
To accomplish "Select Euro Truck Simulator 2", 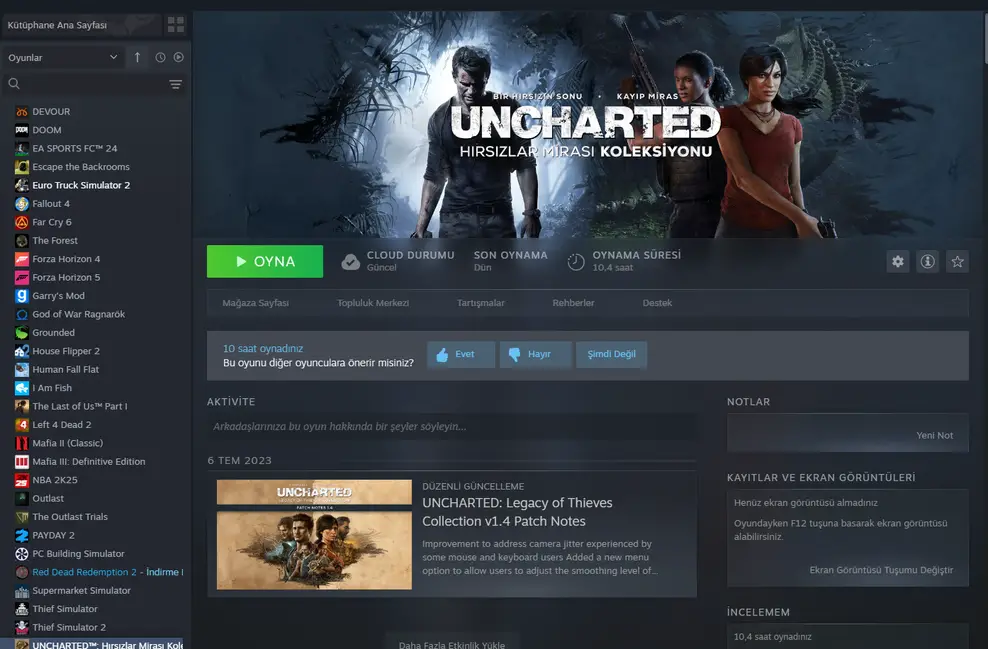I will point(81,185).
